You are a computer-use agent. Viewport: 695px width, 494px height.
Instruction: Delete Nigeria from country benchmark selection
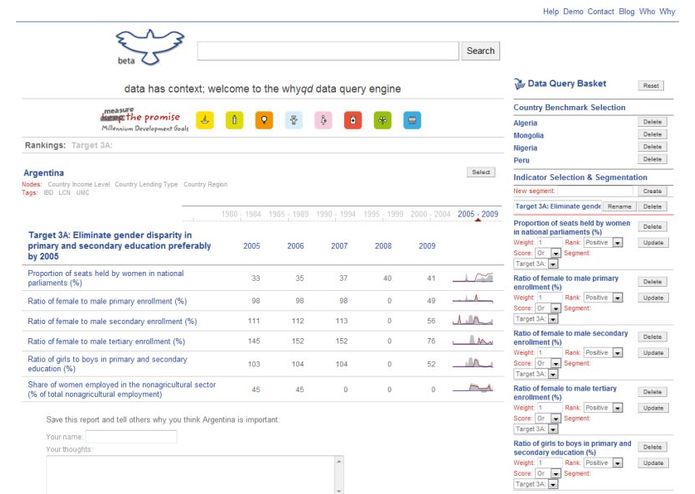pos(652,147)
